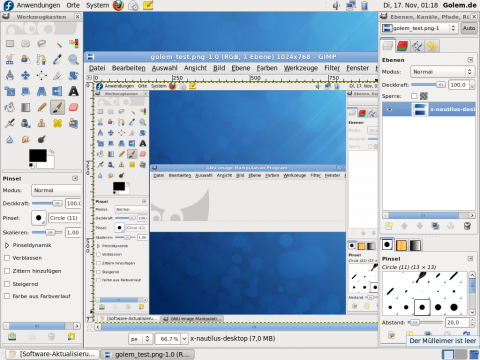Select the Zoom magnifier tool
480x360 pixels.
point(74,59)
